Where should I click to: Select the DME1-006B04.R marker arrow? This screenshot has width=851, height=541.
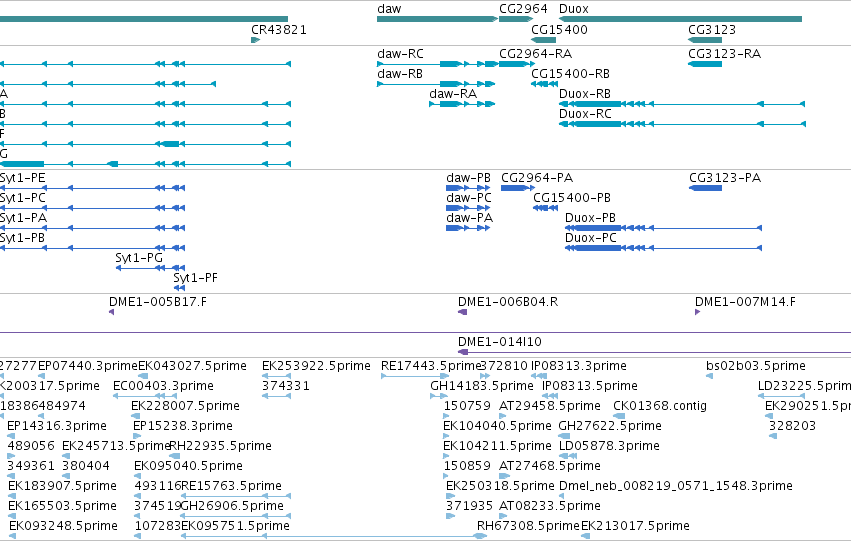pos(462,312)
